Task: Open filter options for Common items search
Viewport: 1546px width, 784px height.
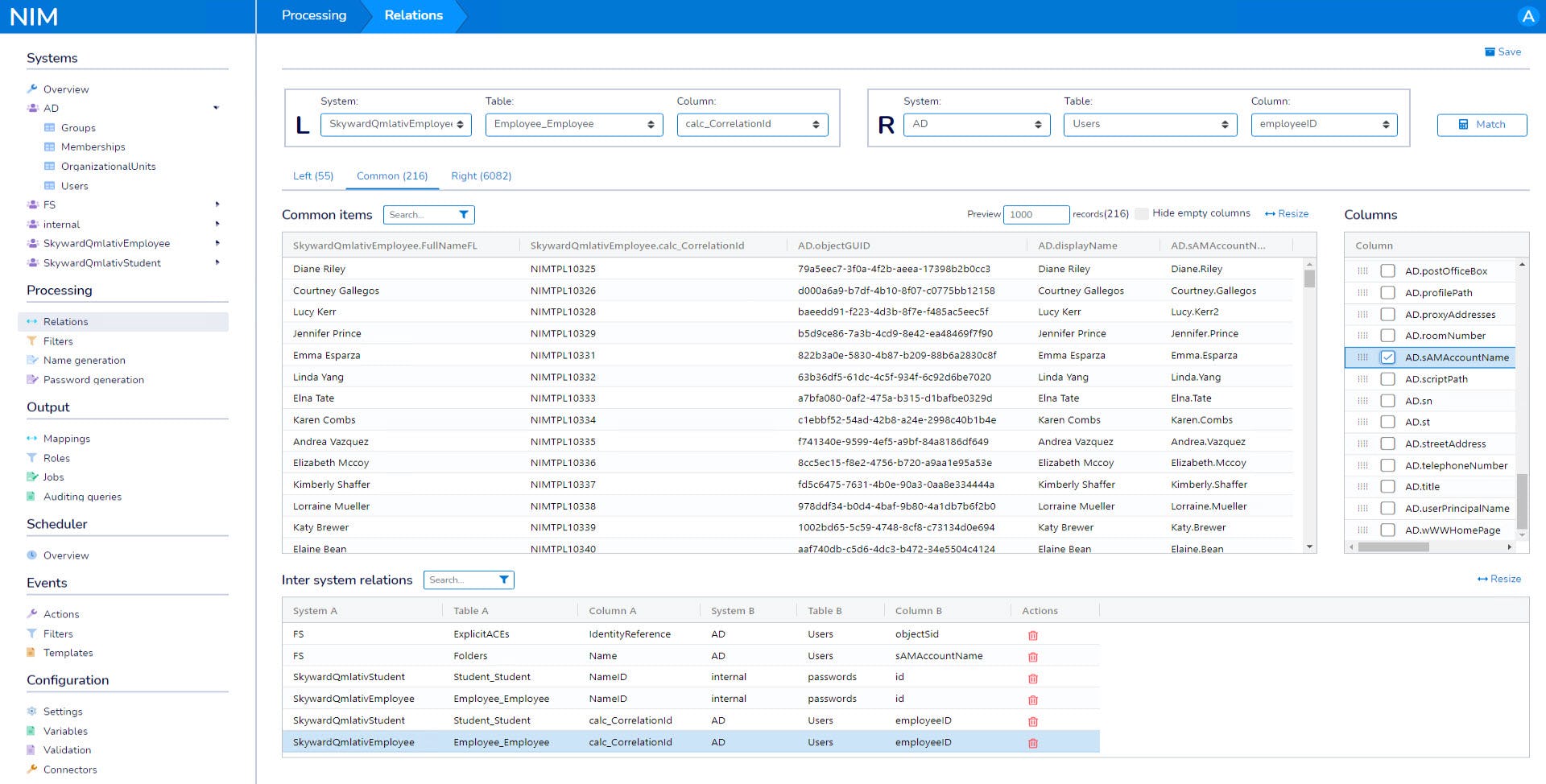Action: (x=464, y=215)
